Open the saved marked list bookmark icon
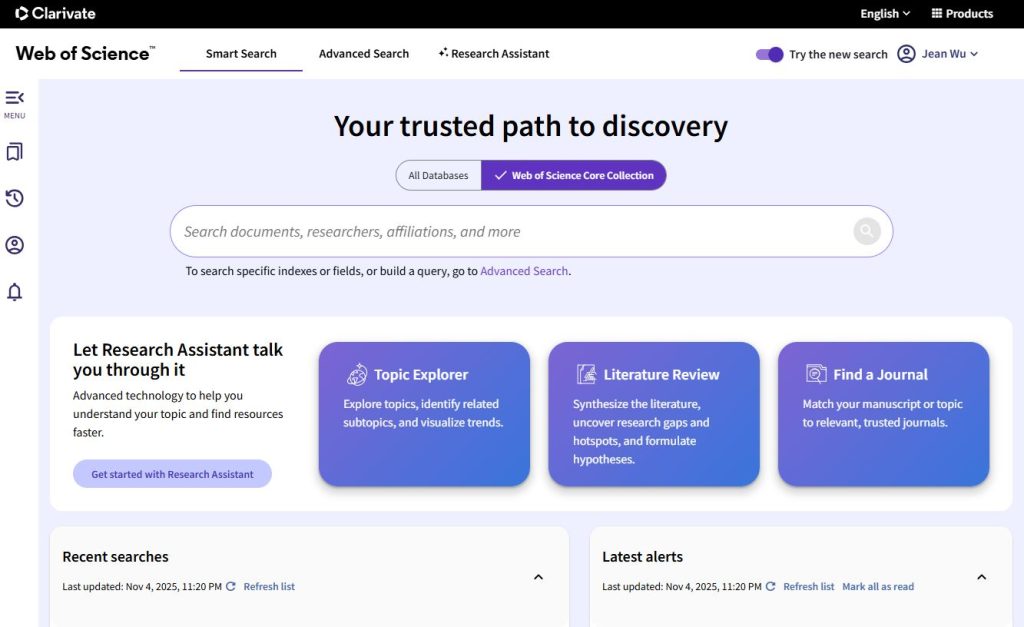The height and width of the screenshot is (627, 1024). 14,152
